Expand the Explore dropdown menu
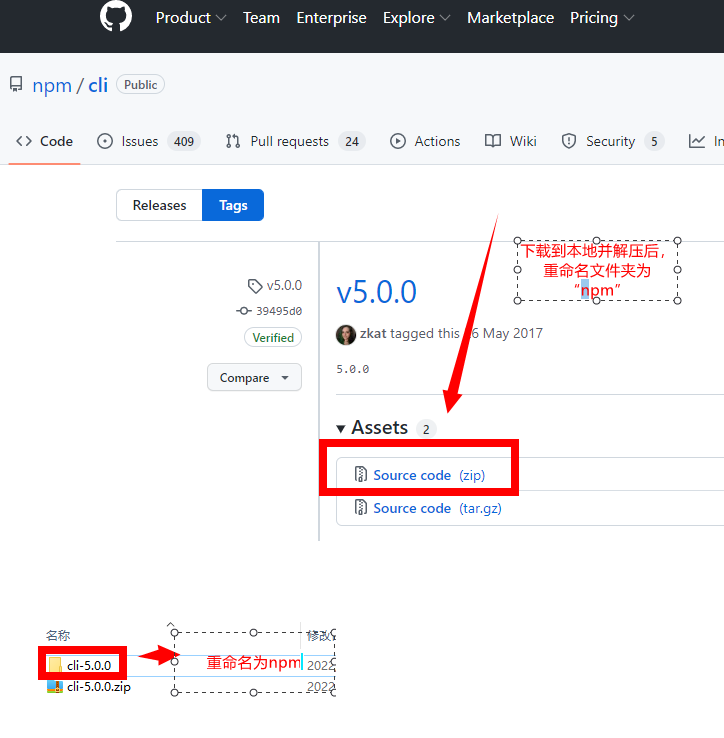Screen dimensions: 724x738 click(x=417, y=18)
